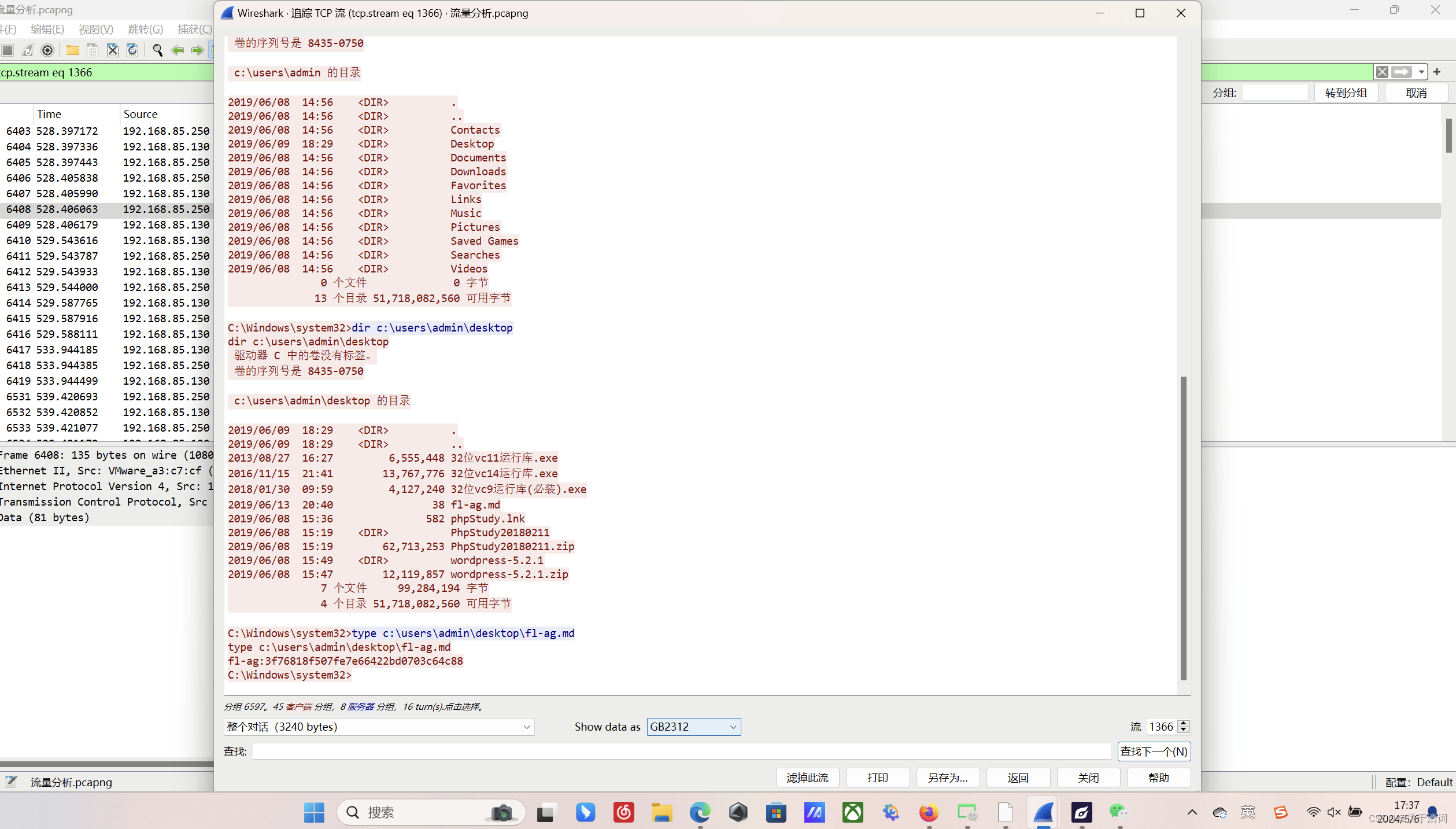Go back with green left arrow
The image size is (1456, 829).
pos(178,51)
